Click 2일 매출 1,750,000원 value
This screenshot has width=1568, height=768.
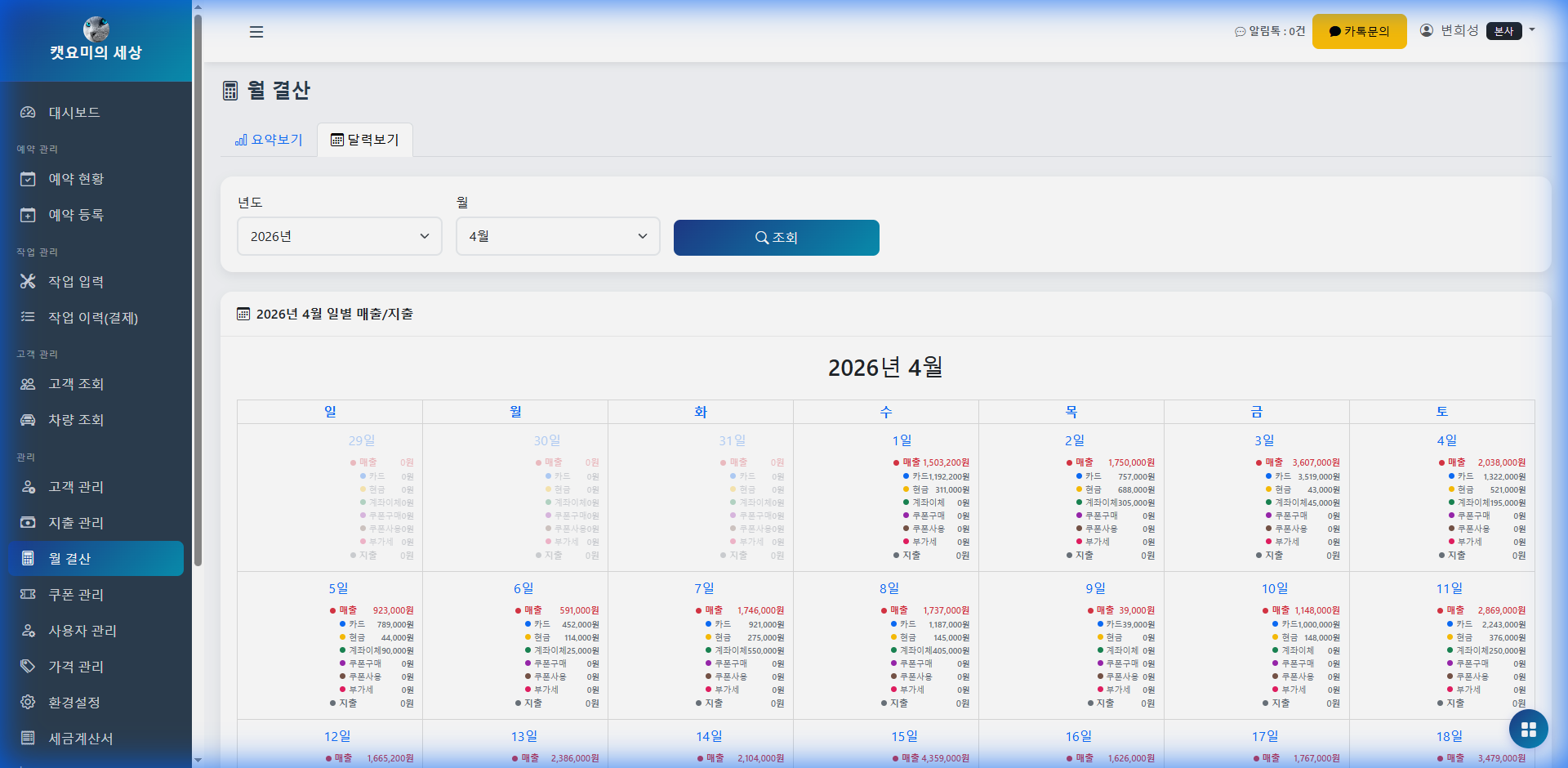click(x=1131, y=462)
